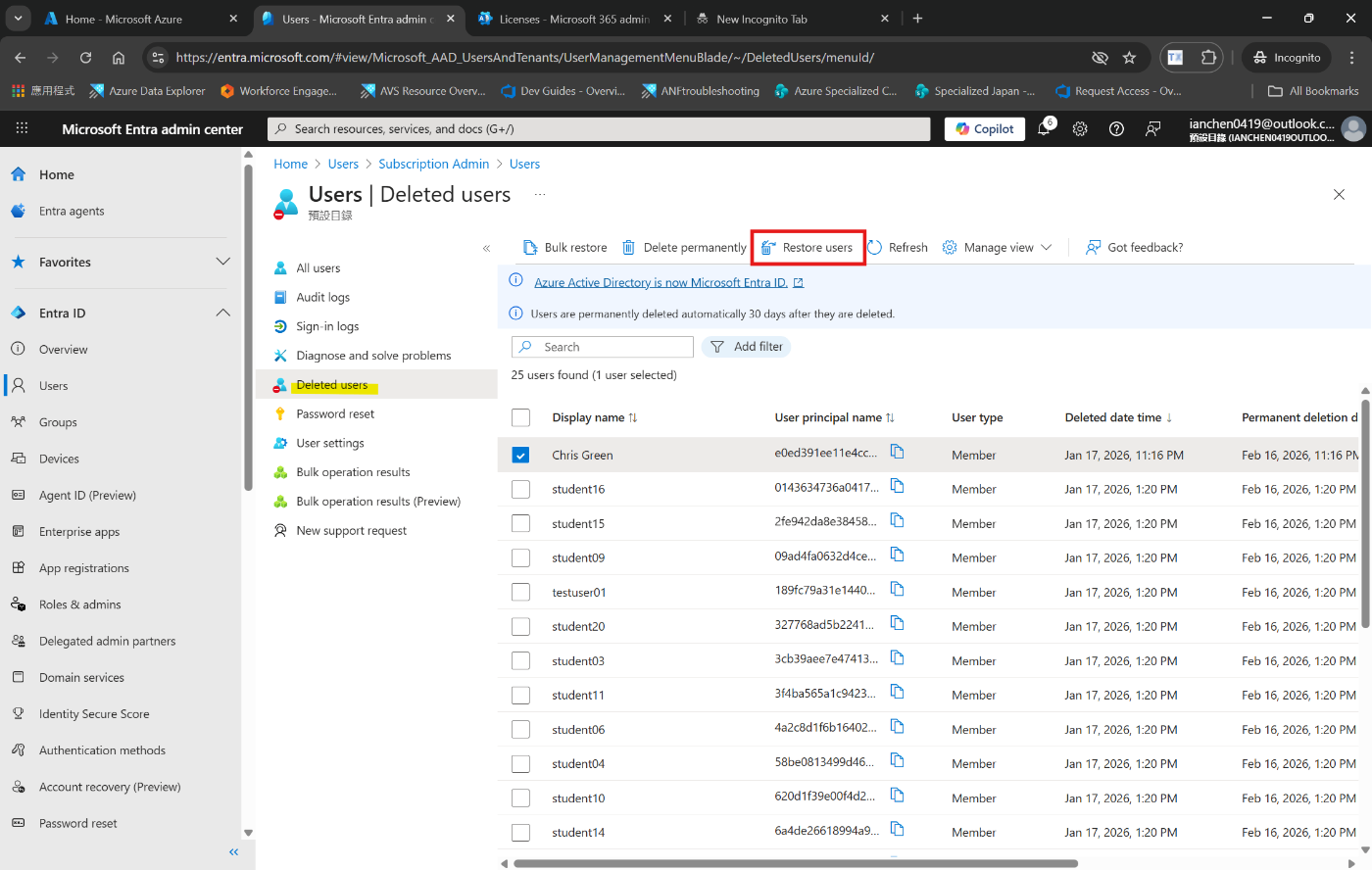Close the Deleted users blade

pos(1339,194)
